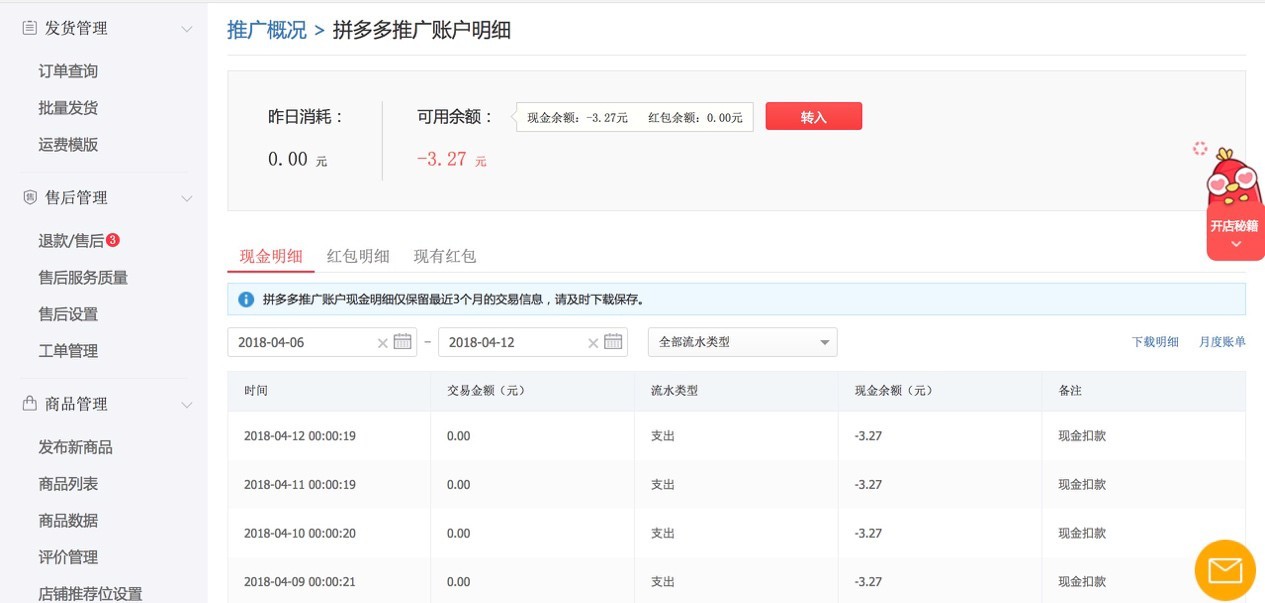Collapse the 售后管理 menu chevron
The image size is (1265, 603).
[x=186, y=199]
